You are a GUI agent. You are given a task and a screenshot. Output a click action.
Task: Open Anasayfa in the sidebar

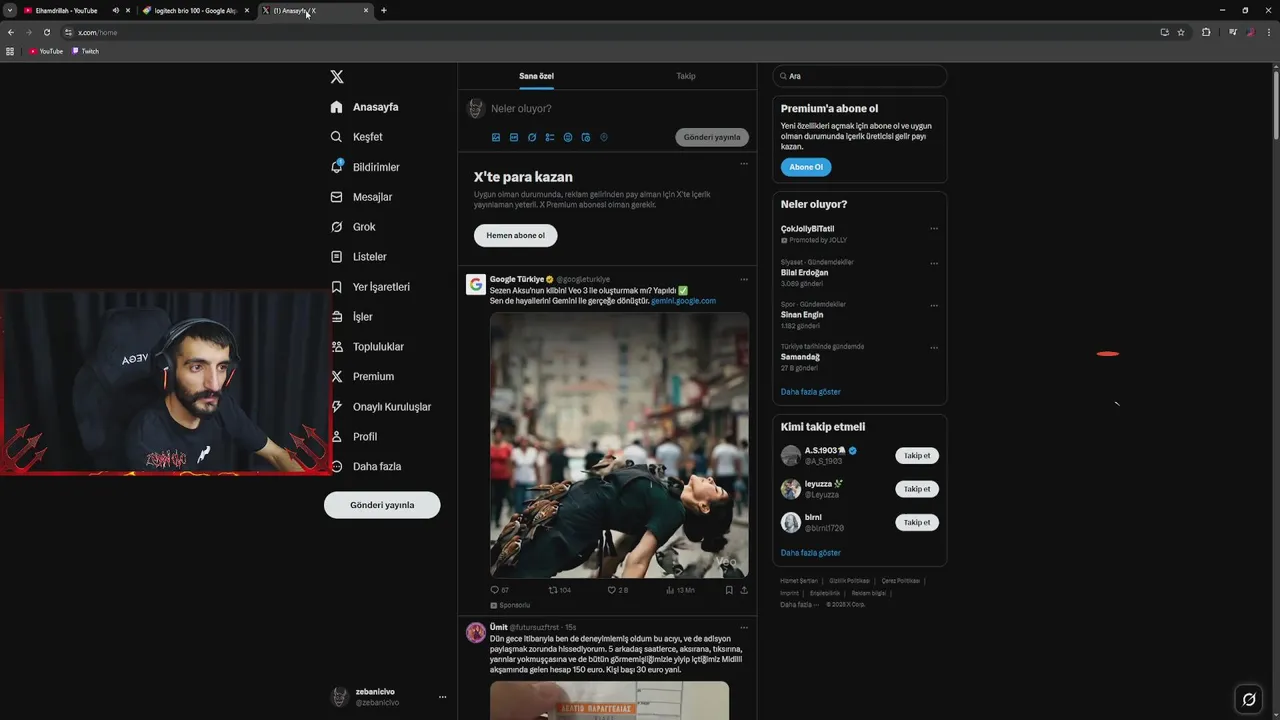tap(365, 107)
